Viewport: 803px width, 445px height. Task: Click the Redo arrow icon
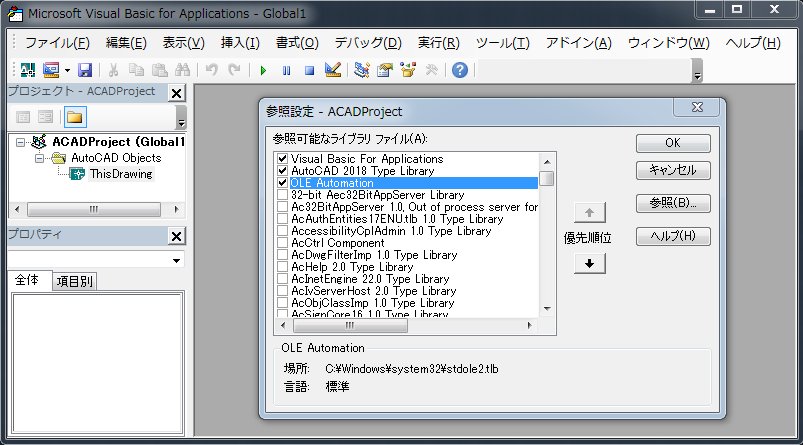click(234, 70)
